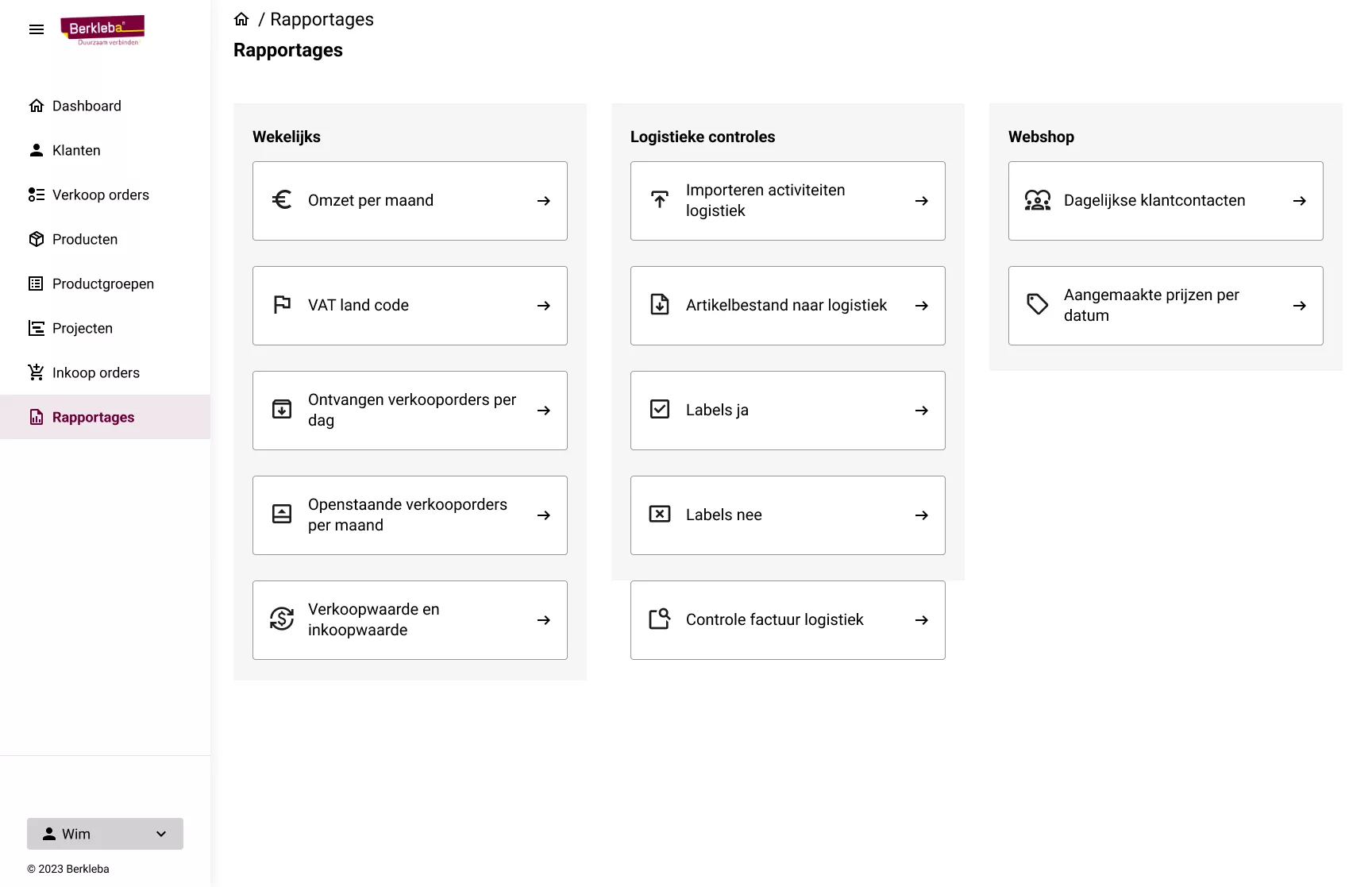1372x887 pixels.
Task: Open Klanten menu item
Action: 105,150
